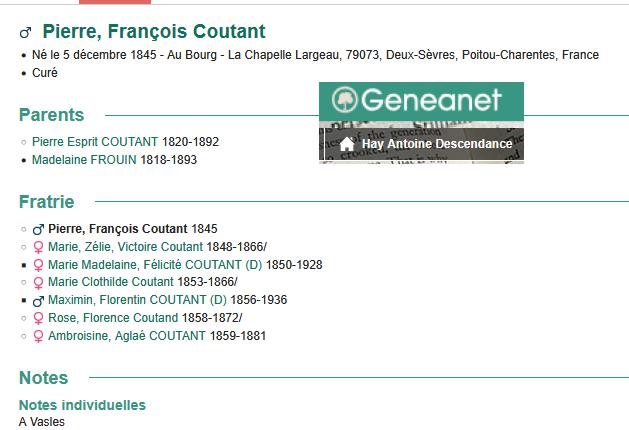Open sibling Ambroisine, Aglaé COUTANT
The width and height of the screenshot is (629, 430).
[x=127, y=336]
